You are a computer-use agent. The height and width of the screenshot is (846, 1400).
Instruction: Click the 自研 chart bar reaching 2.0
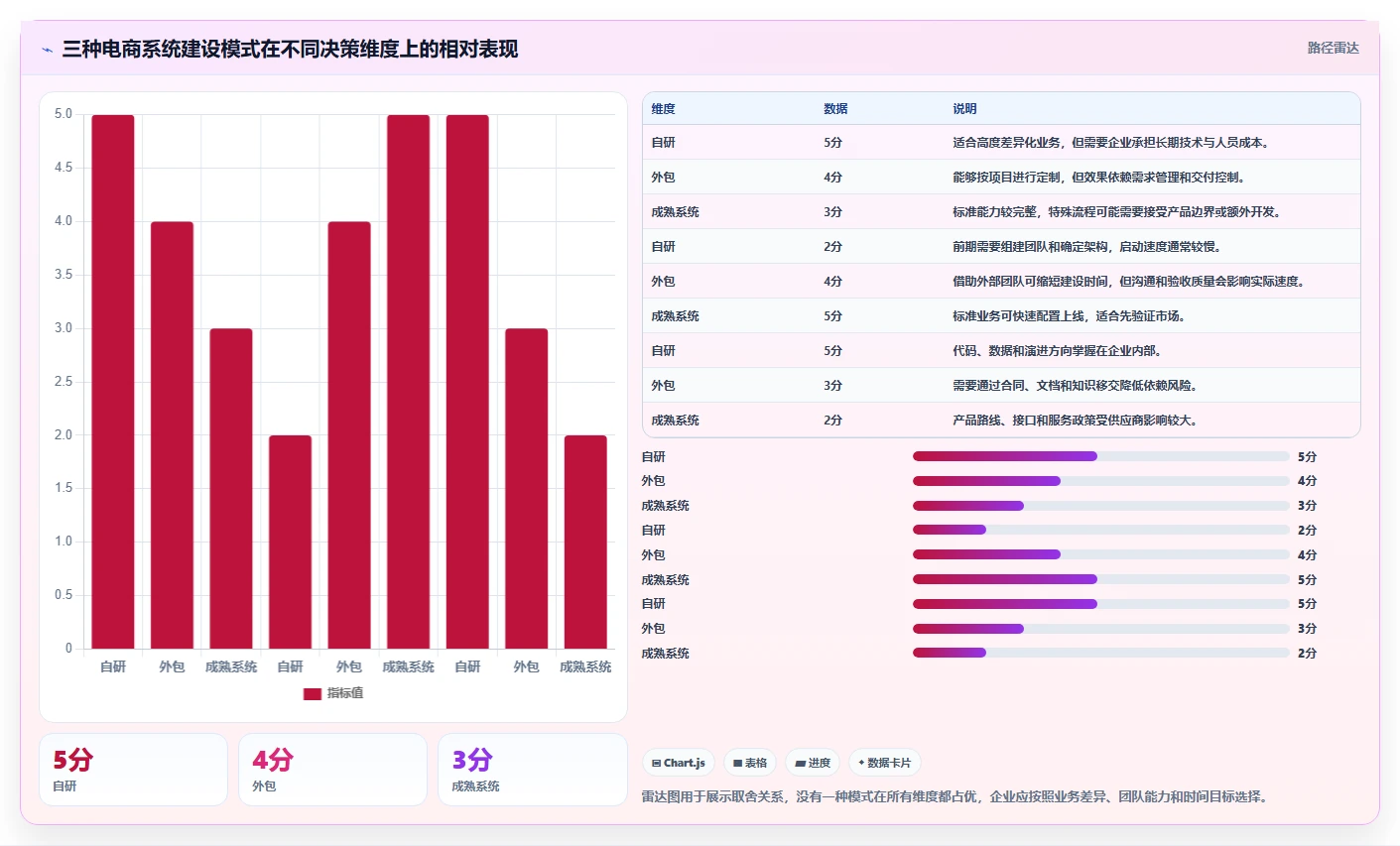[x=290, y=542]
